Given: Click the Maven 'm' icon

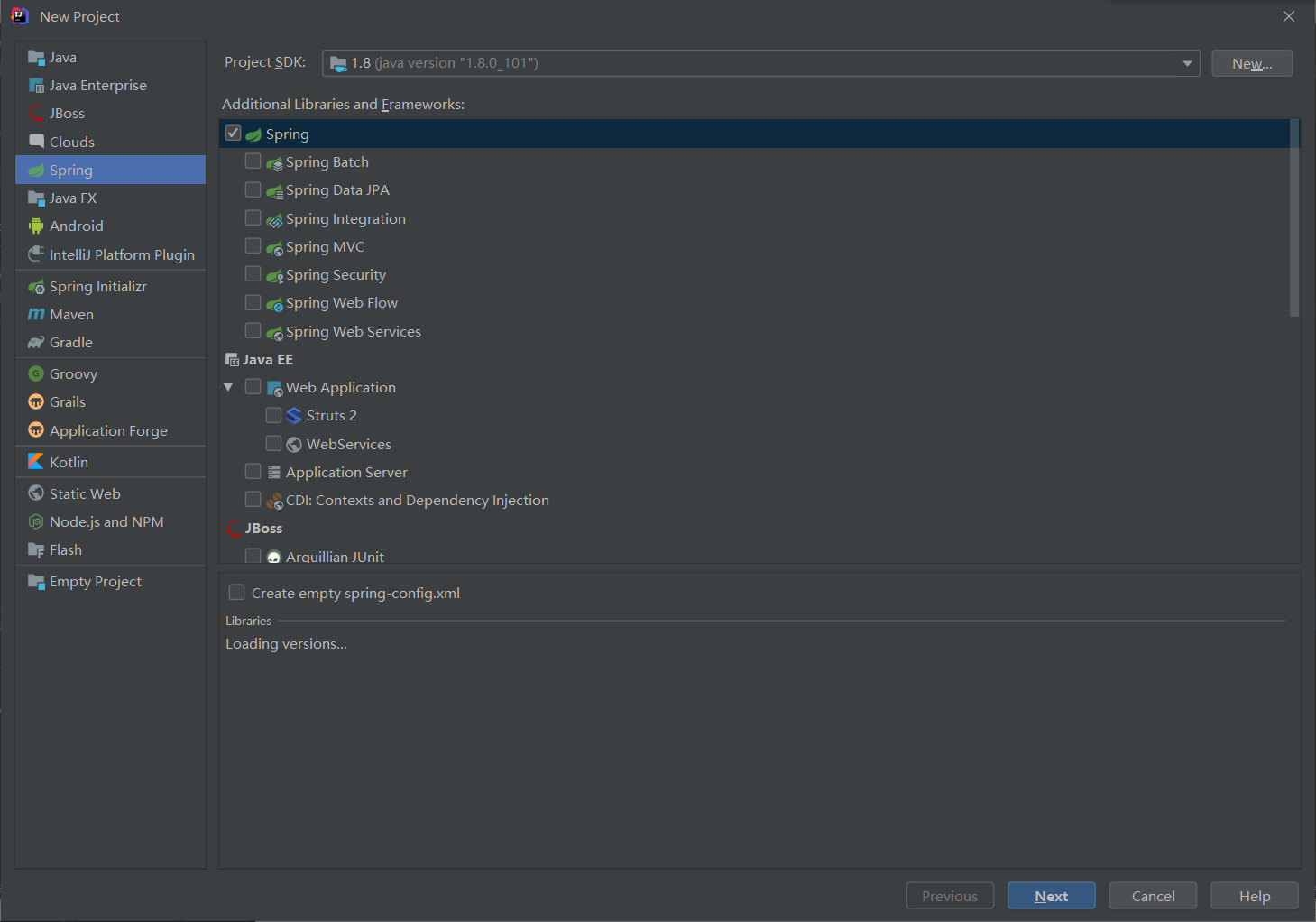Looking at the screenshot, I should (x=36, y=315).
